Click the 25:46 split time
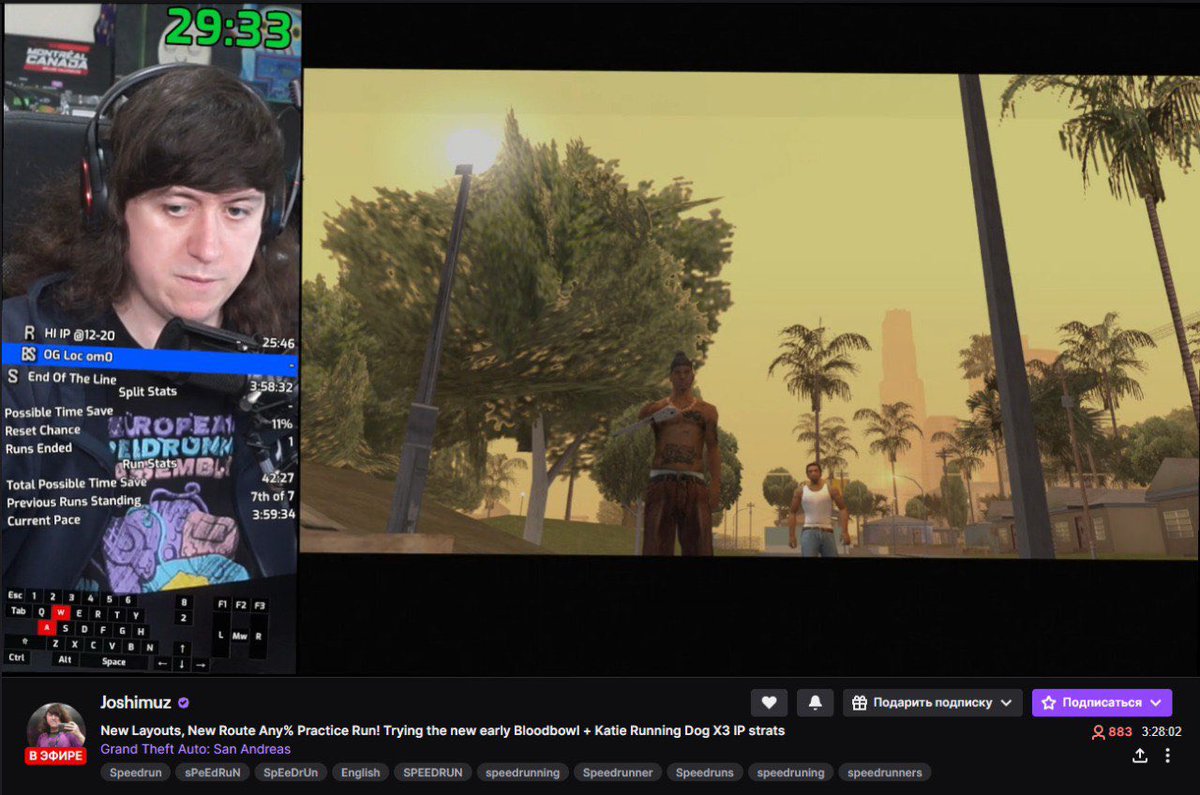The height and width of the screenshot is (795, 1200). coord(277,343)
